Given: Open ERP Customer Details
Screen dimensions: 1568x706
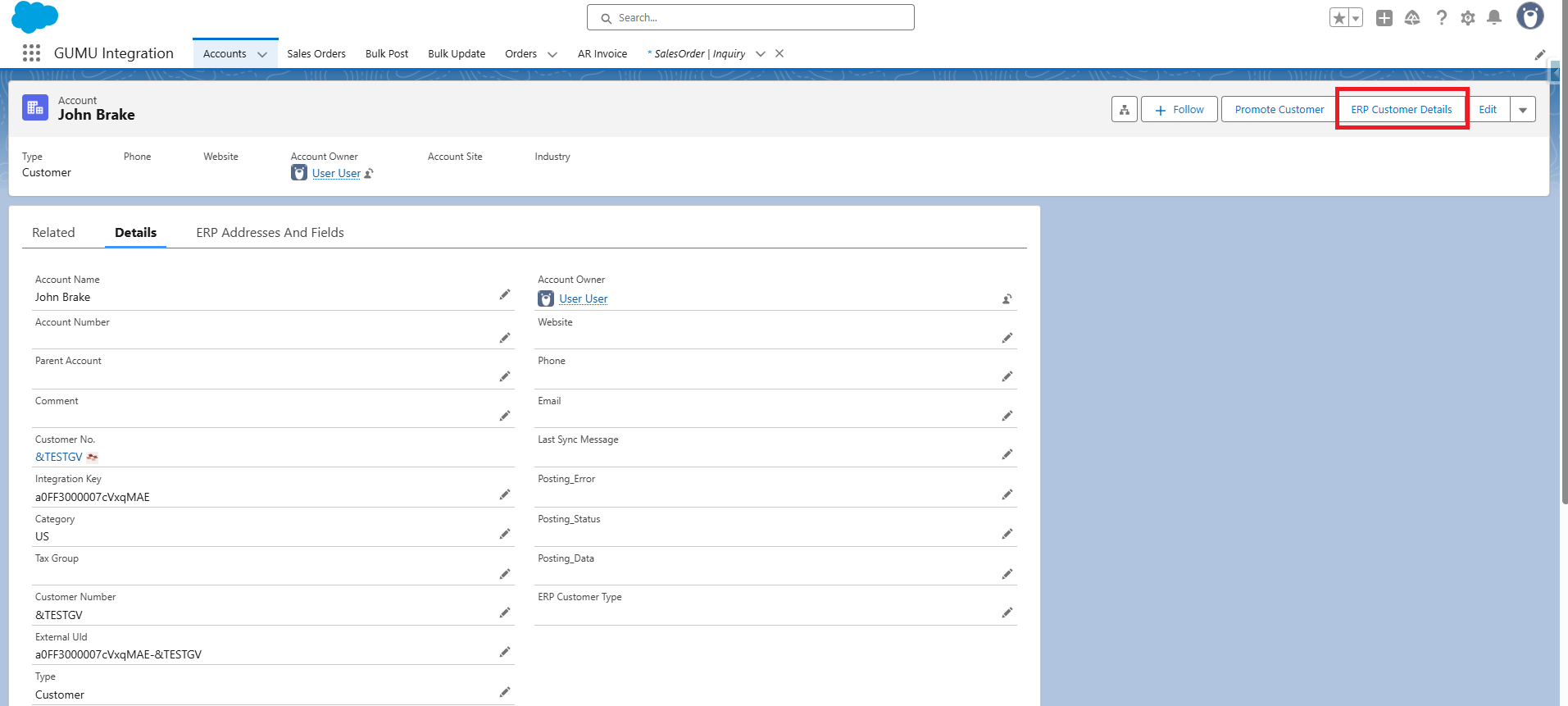Looking at the screenshot, I should [x=1402, y=109].
